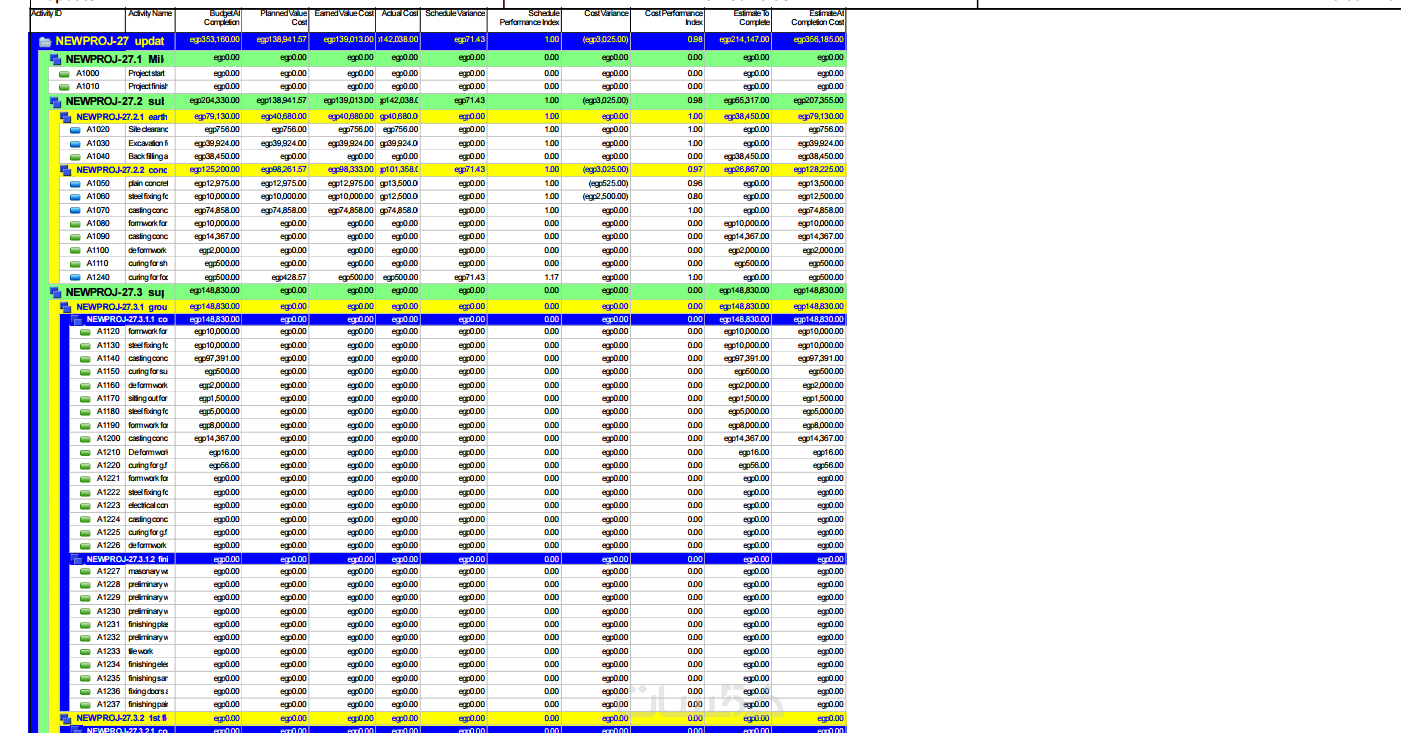Click the activity icon next to A1050
Screen dimensions: 1401x733
tap(74, 184)
